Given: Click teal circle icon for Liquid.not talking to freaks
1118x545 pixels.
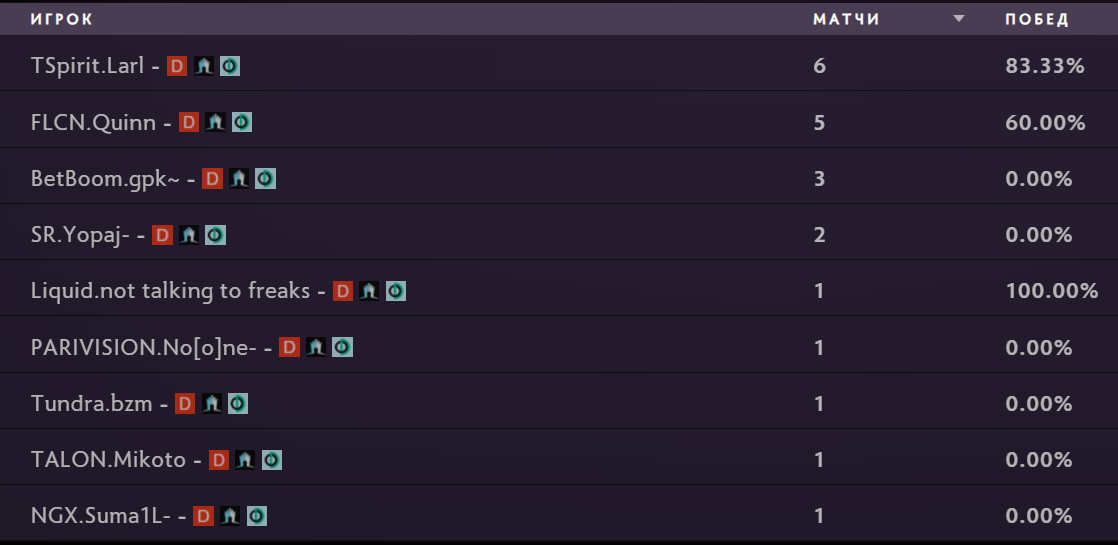Looking at the screenshot, I should [396, 291].
